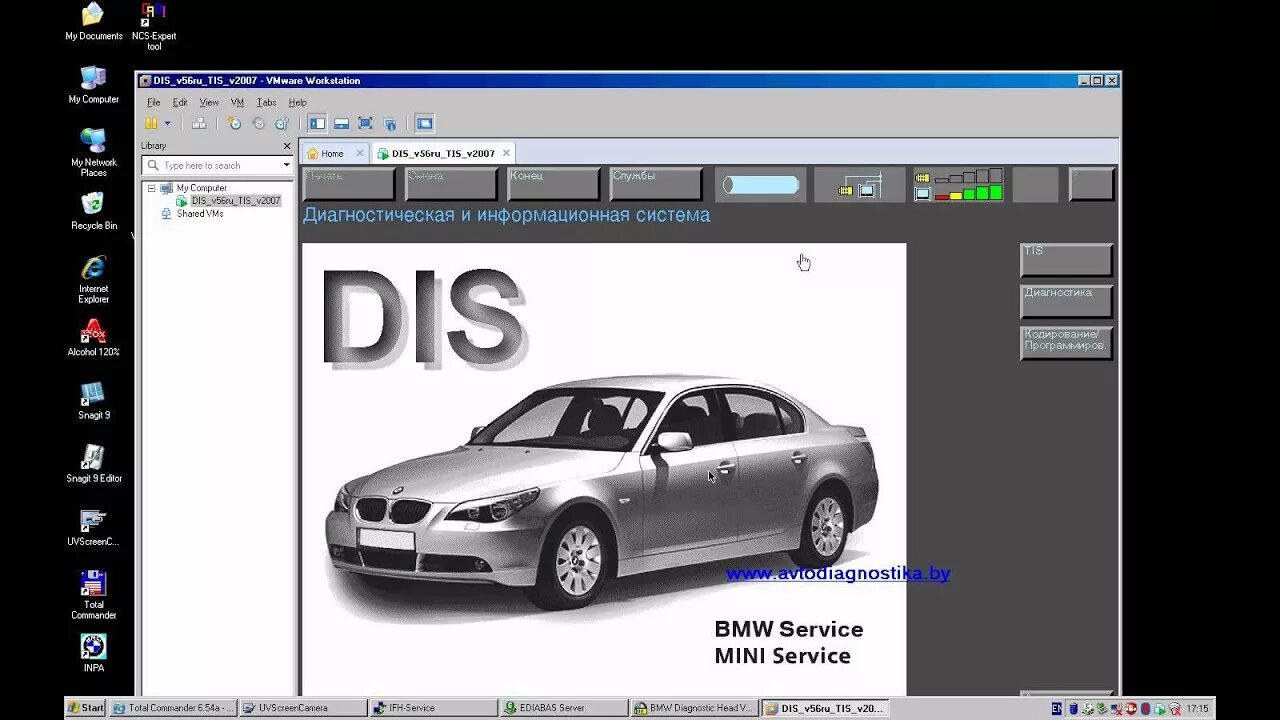
Task: Take a snapshot with the clock-plus icon
Action: pos(235,123)
